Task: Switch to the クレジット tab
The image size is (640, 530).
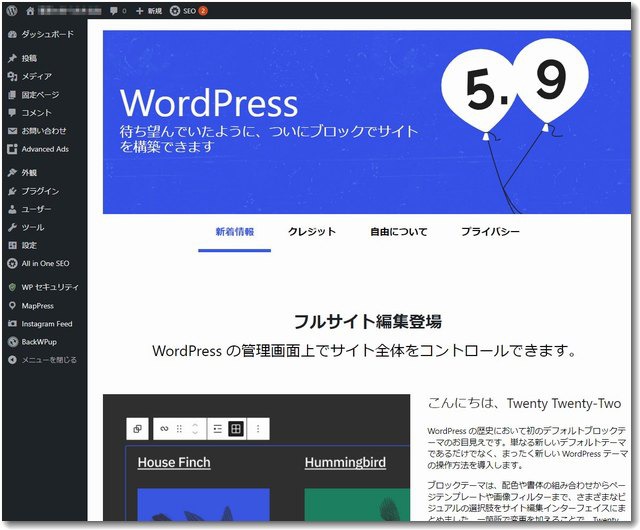Action: (x=312, y=232)
